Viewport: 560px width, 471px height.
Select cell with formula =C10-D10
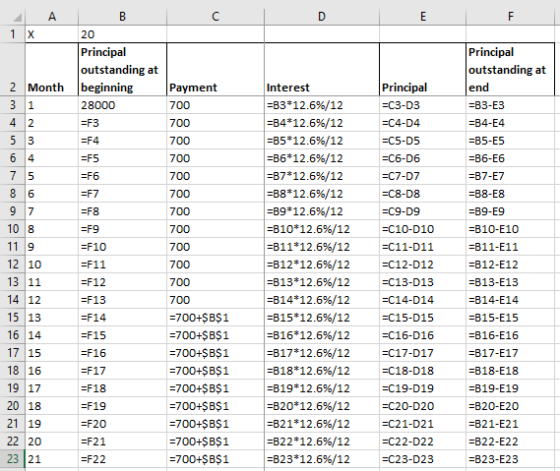pyautogui.click(x=422, y=229)
